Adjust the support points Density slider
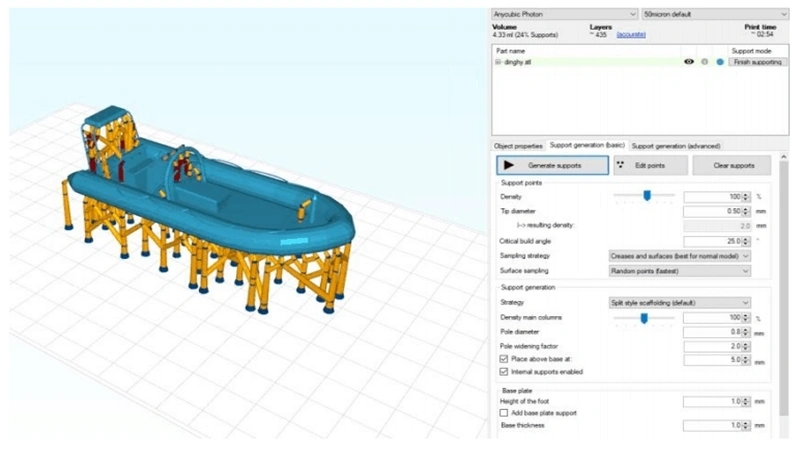800x450 pixels. click(647, 196)
